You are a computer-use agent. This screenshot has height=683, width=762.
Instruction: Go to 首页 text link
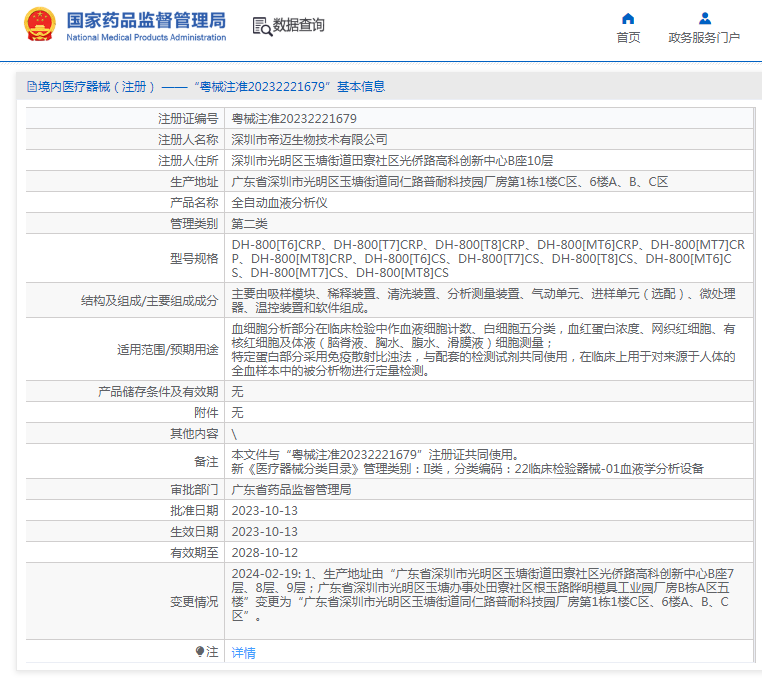pos(628,37)
